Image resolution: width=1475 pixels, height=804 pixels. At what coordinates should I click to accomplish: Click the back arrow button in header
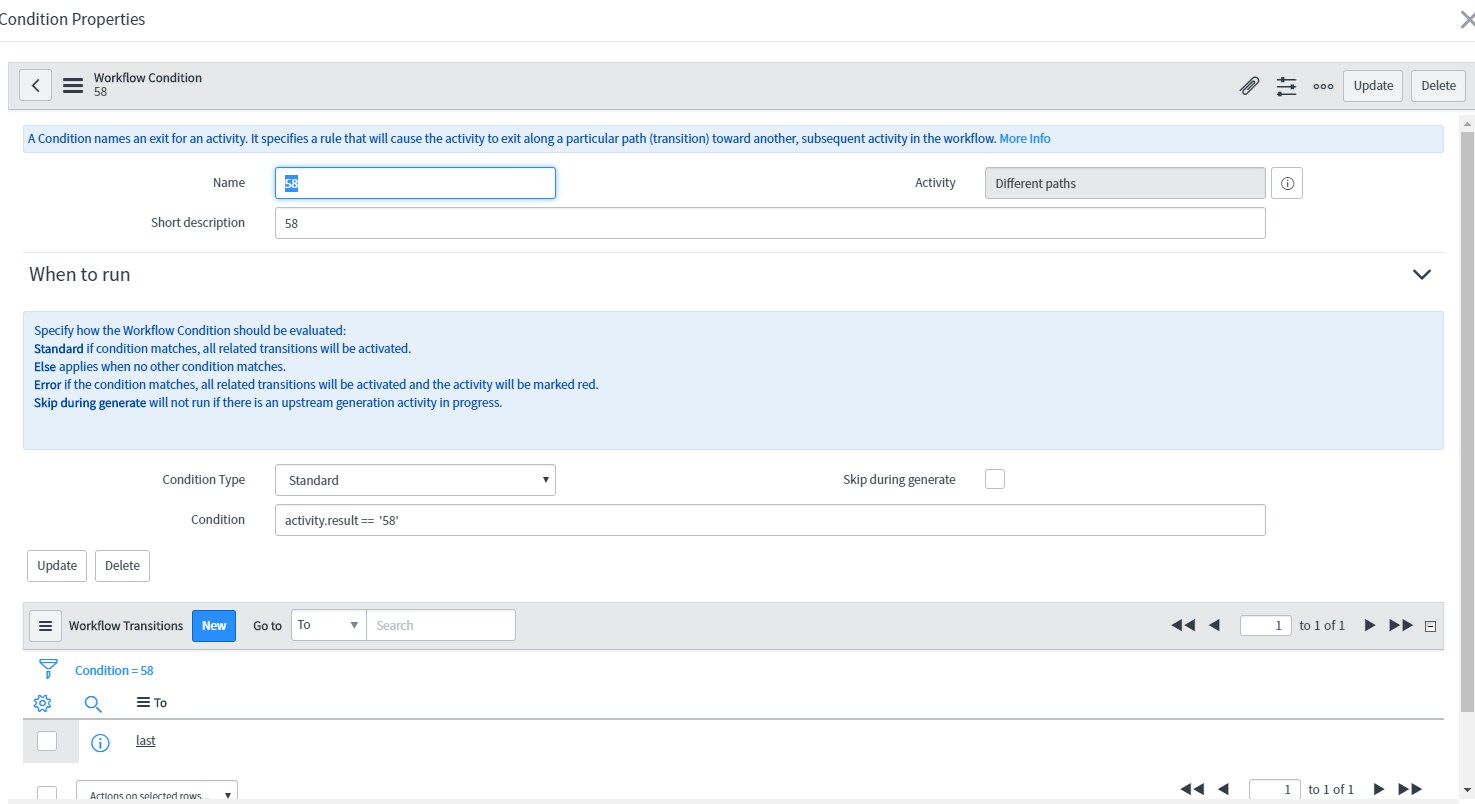(x=35, y=85)
